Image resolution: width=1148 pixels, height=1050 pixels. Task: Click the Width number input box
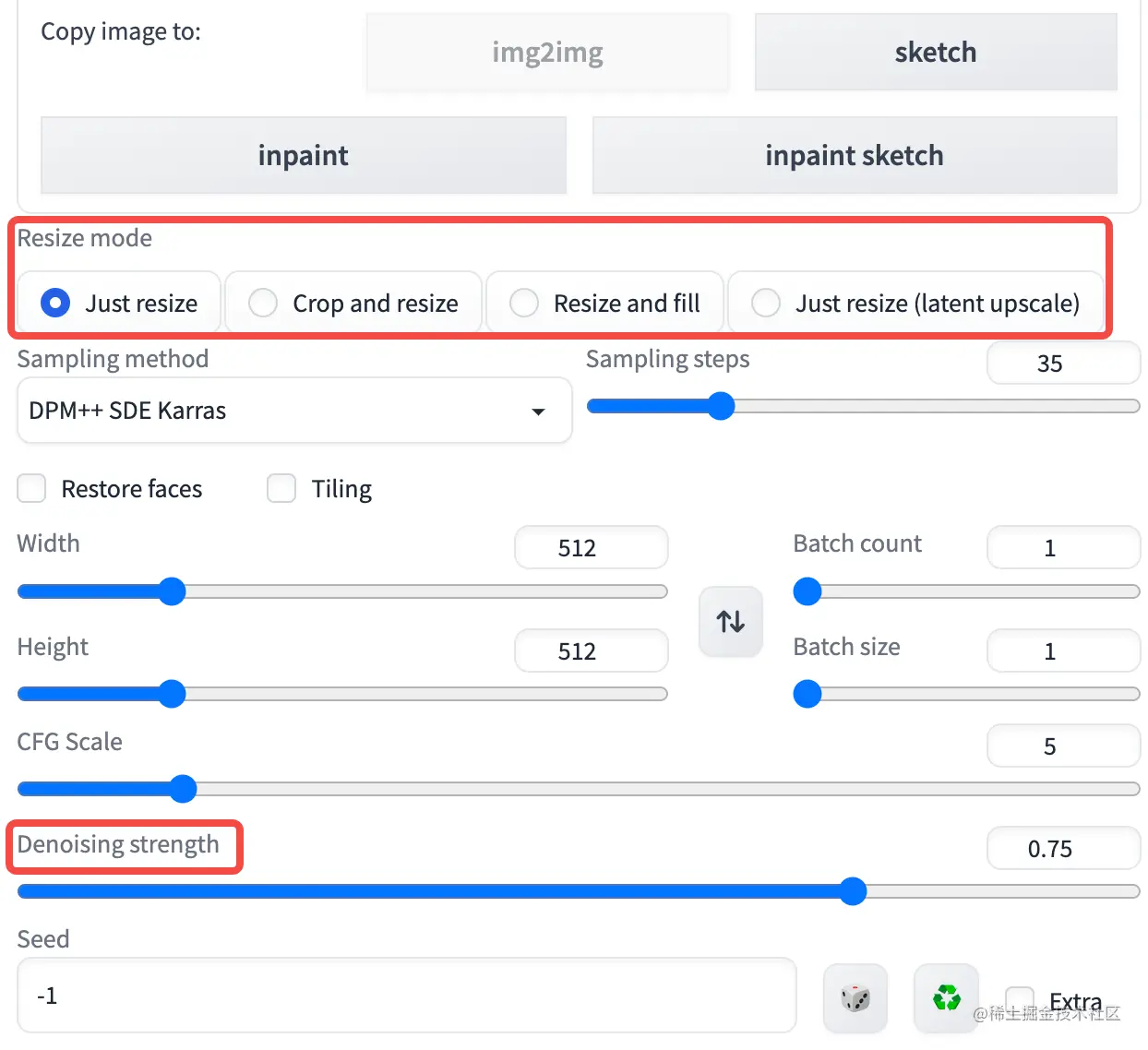pyautogui.click(x=591, y=548)
